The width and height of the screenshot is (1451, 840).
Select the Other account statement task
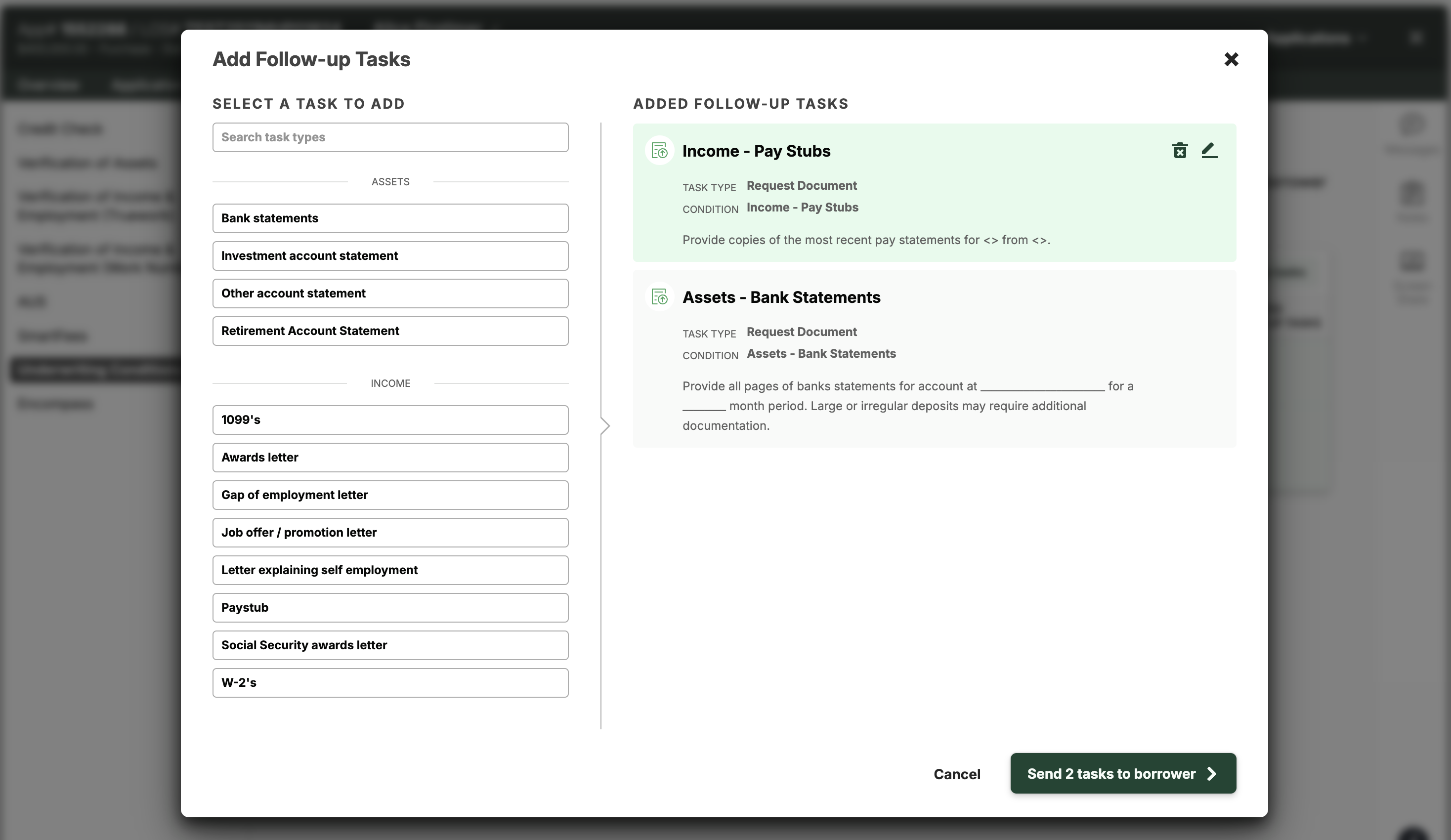coord(390,293)
